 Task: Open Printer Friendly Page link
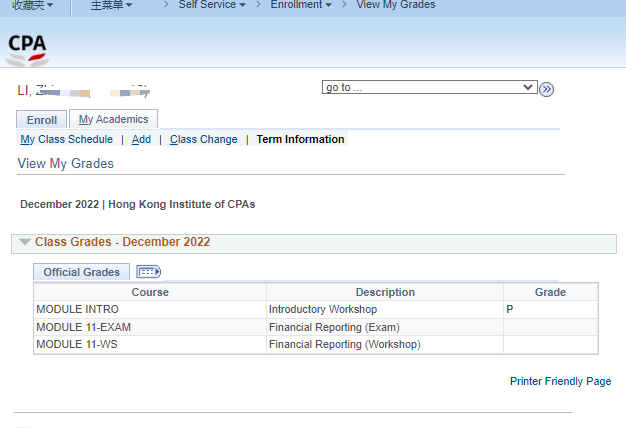tap(561, 381)
